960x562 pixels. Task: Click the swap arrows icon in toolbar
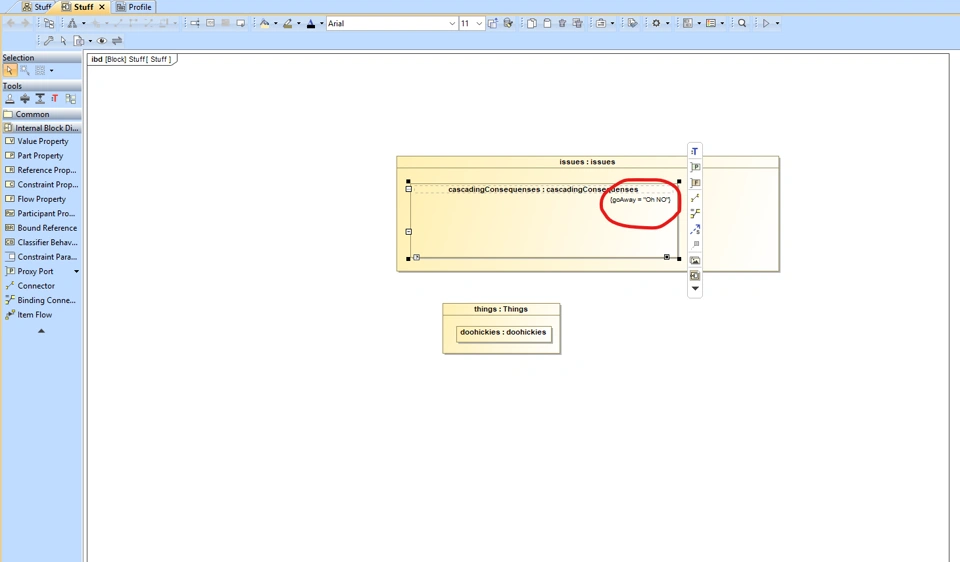coord(117,40)
